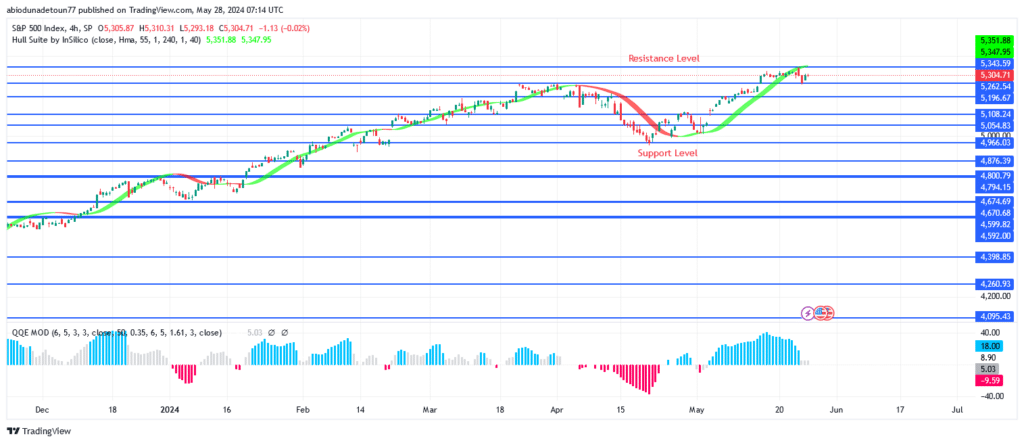Click the 4,674.69 price axis label
The height and width of the screenshot is (443, 1024).
point(995,201)
